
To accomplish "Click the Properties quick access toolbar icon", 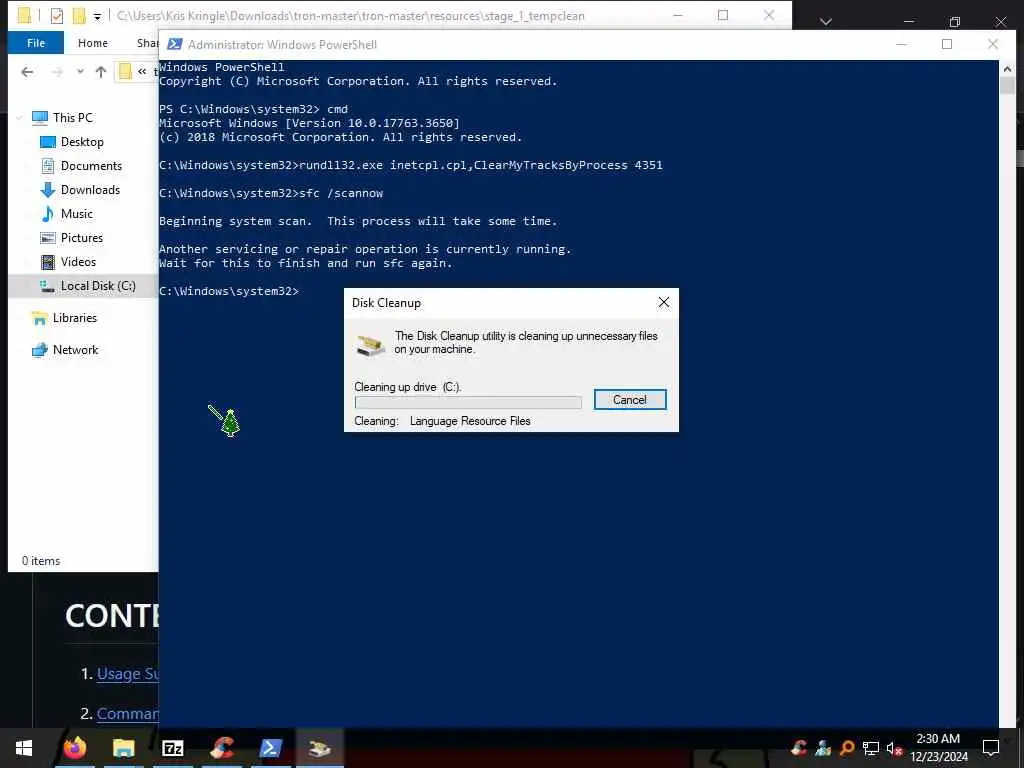I will [x=57, y=16].
